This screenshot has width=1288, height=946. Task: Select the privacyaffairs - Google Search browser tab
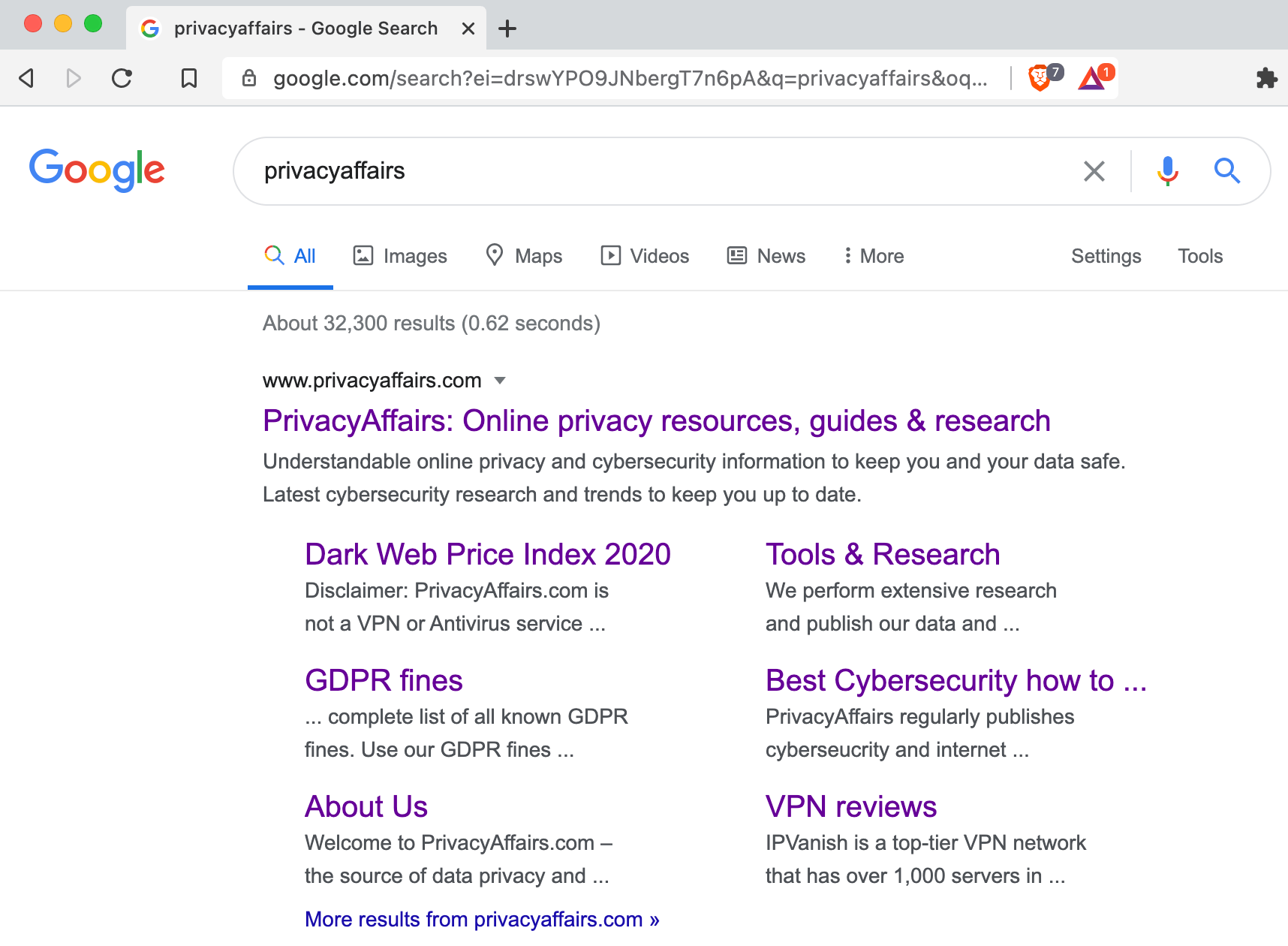[x=306, y=29]
